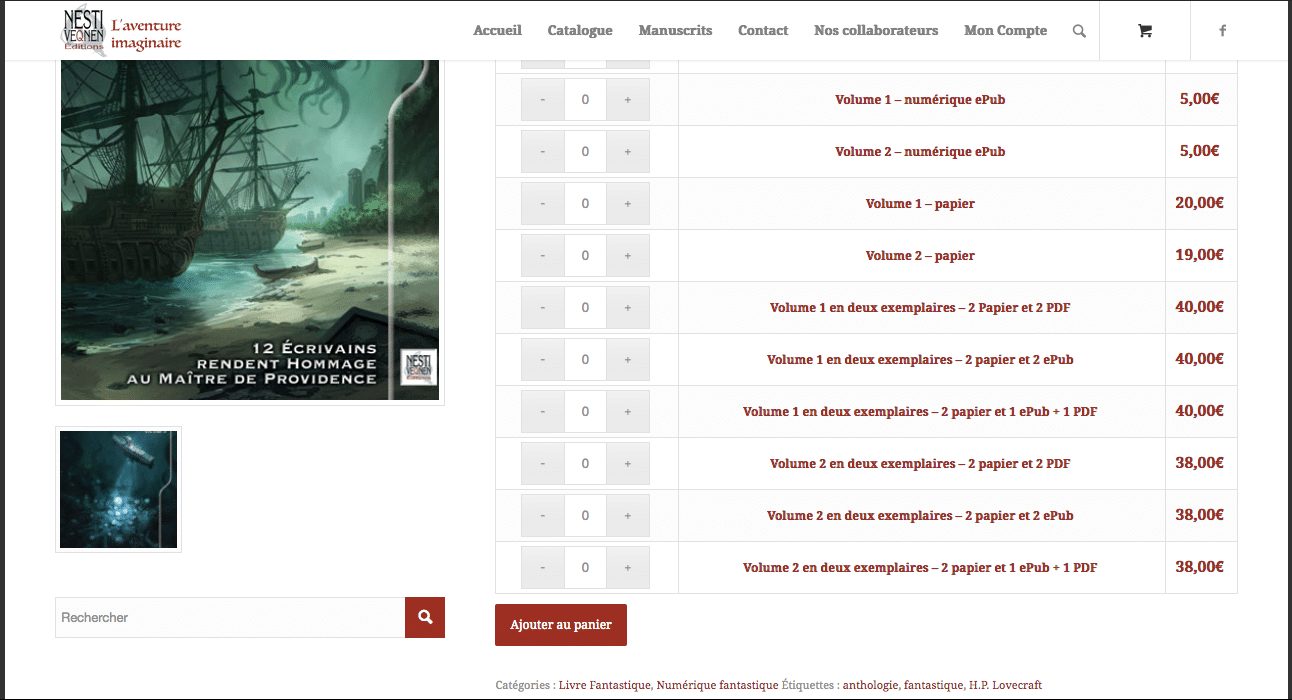Viewport: 1292px width, 700px height.
Task: Open the fantastique tag link
Action: coord(933,685)
